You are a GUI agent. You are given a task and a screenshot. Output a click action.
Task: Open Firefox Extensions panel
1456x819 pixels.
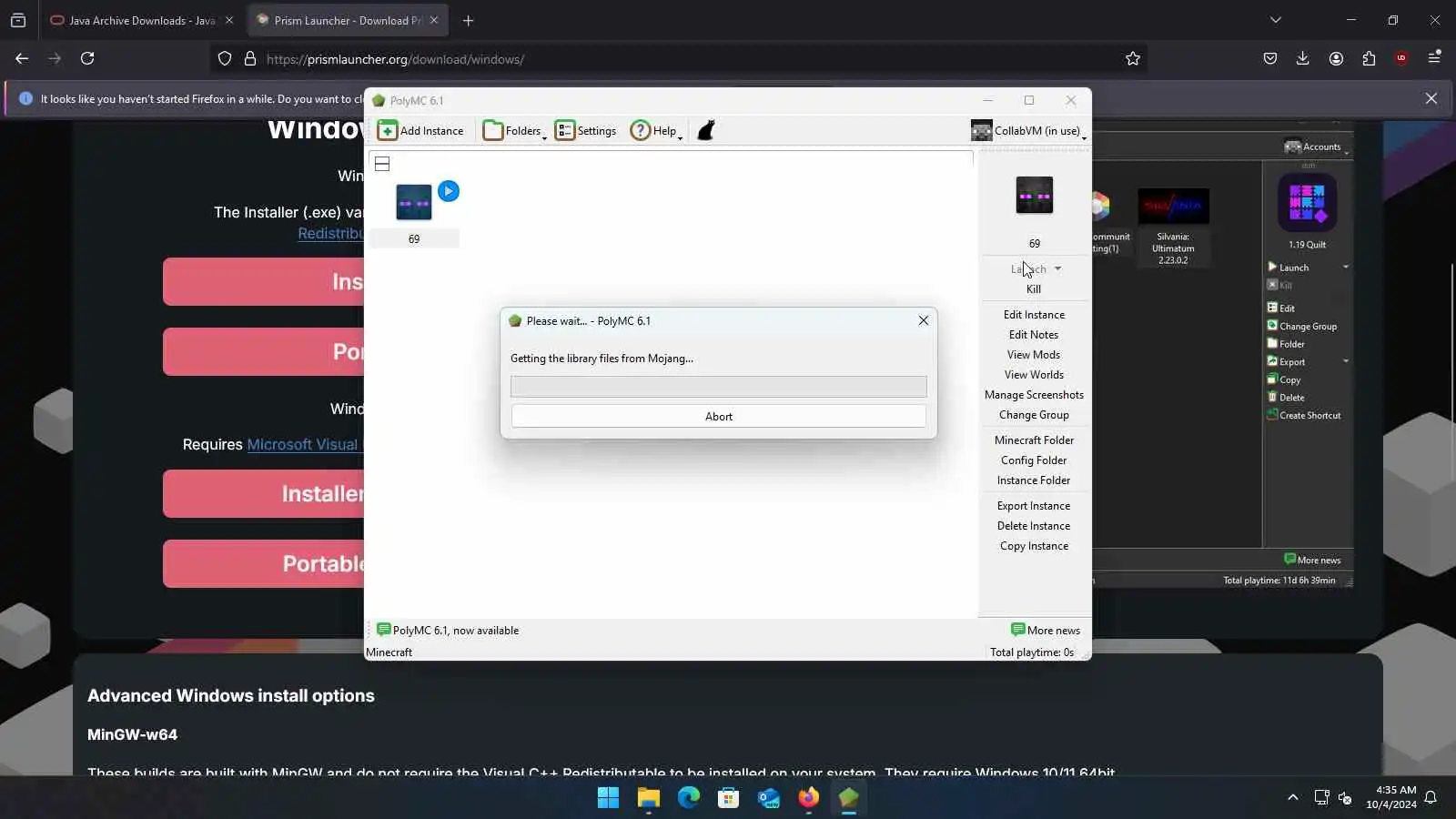(1370, 58)
